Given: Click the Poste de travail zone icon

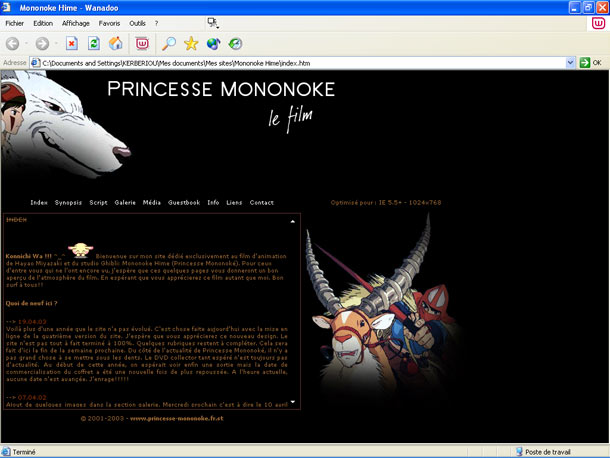Looking at the screenshot, I should coord(519,452).
